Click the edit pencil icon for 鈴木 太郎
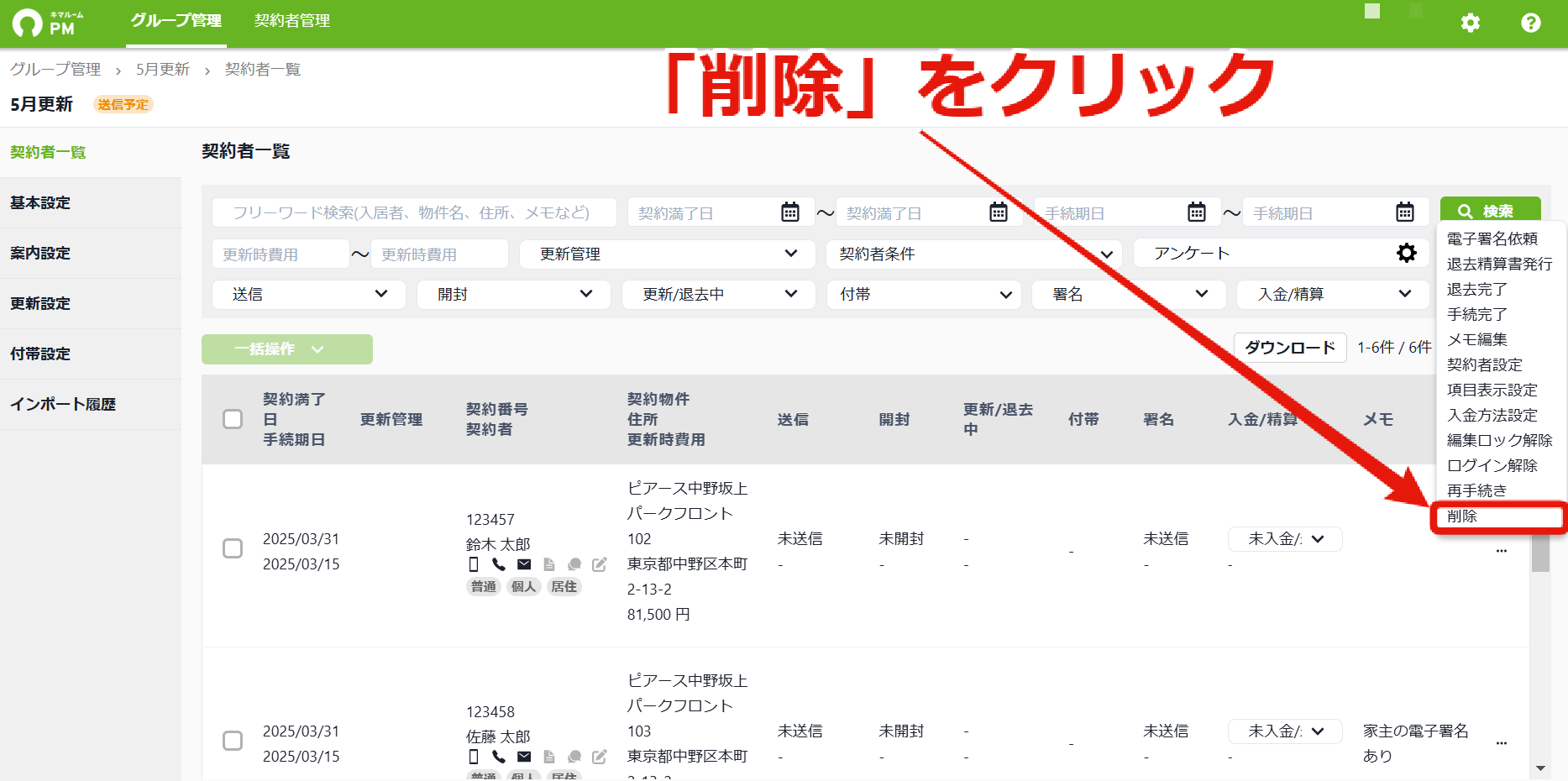Screen dimensions: 1568x781 pos(599,564)
